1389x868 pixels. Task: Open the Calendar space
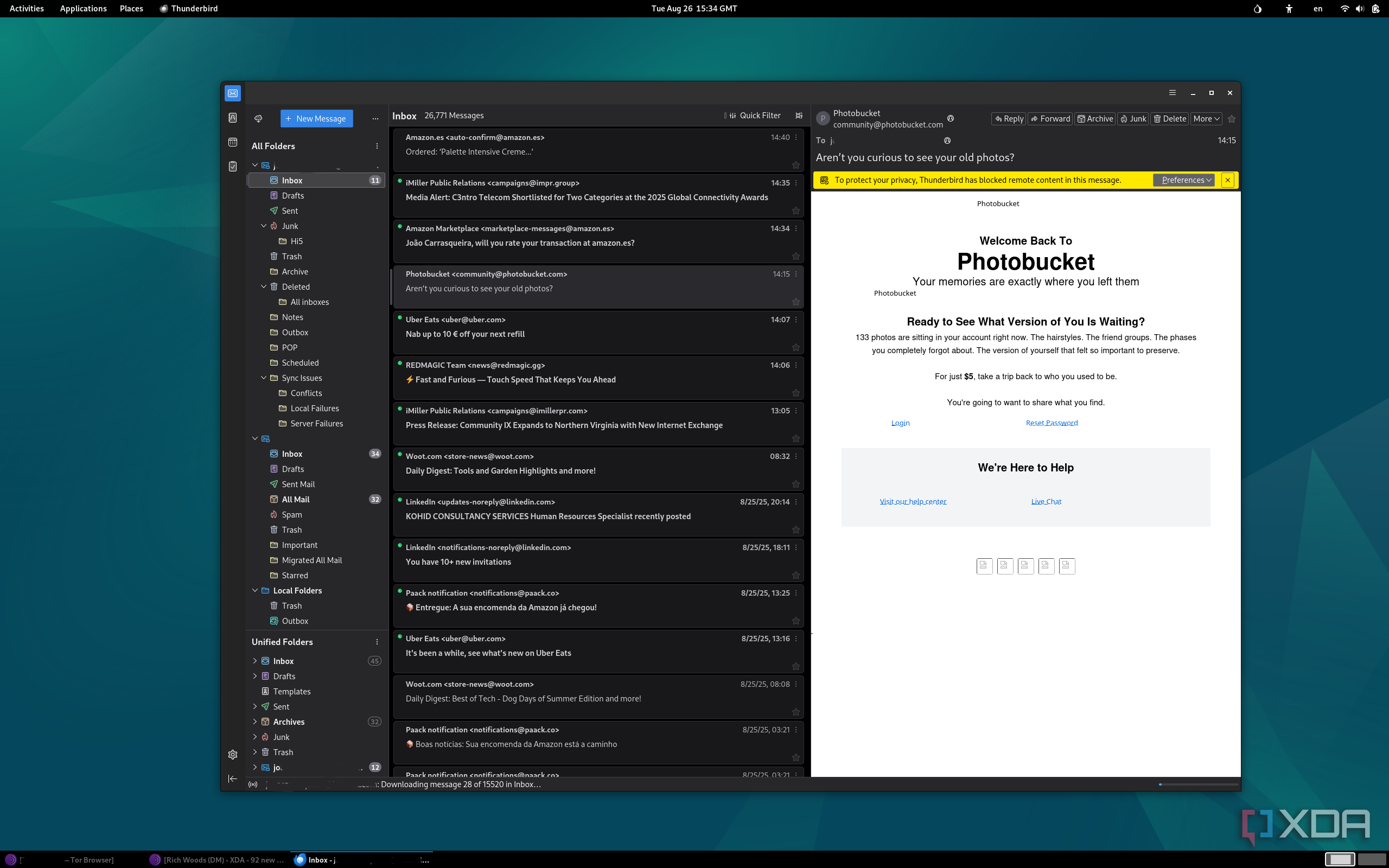tap(232, 142)
